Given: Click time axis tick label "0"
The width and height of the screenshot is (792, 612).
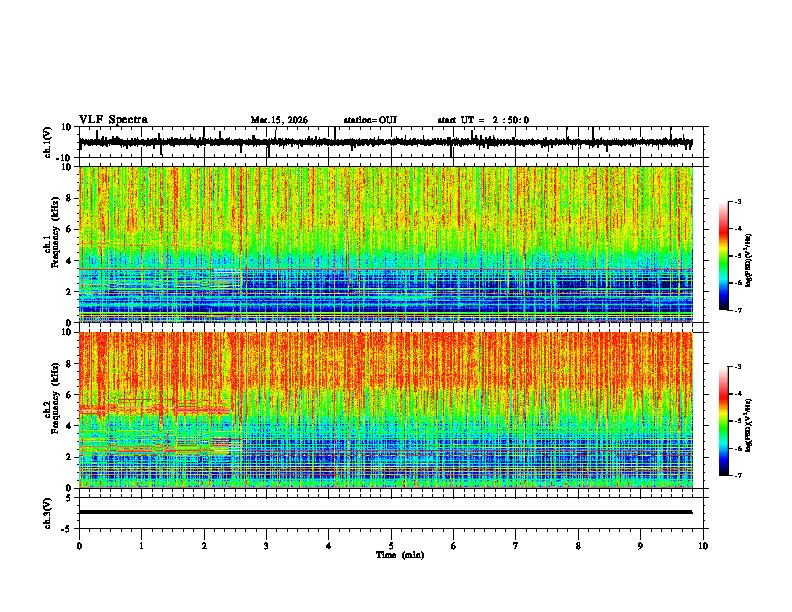Looking at the screenshot, I should pyautogui.click(x=79, y=546).
